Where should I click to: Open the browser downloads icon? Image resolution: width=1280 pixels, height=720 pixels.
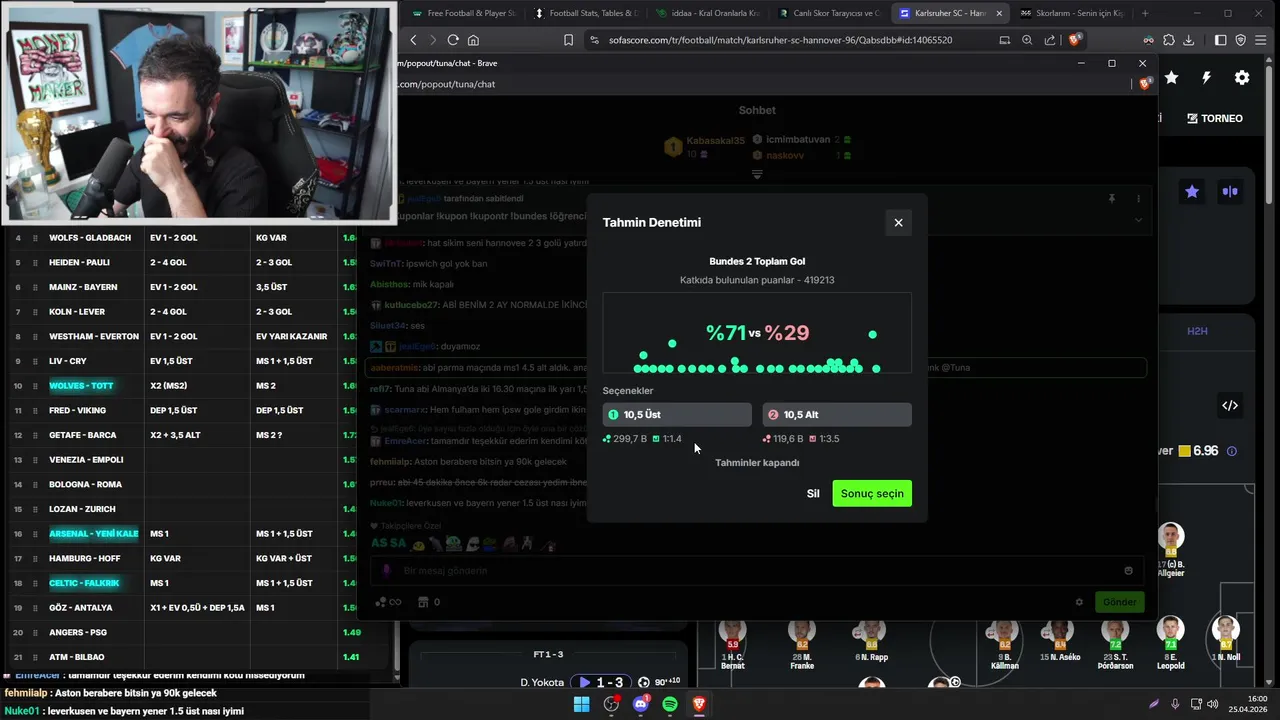coord(1188,40)
